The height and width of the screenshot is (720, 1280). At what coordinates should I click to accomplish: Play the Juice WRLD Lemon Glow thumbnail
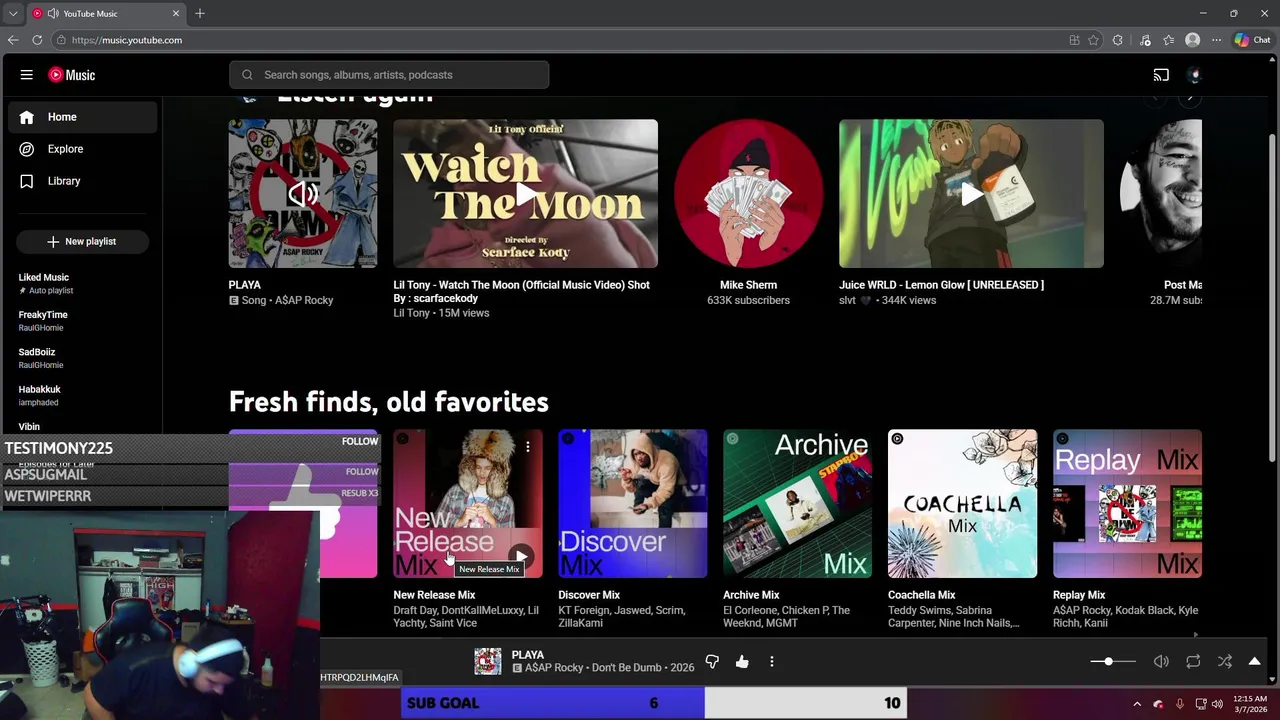pos(971,194)
